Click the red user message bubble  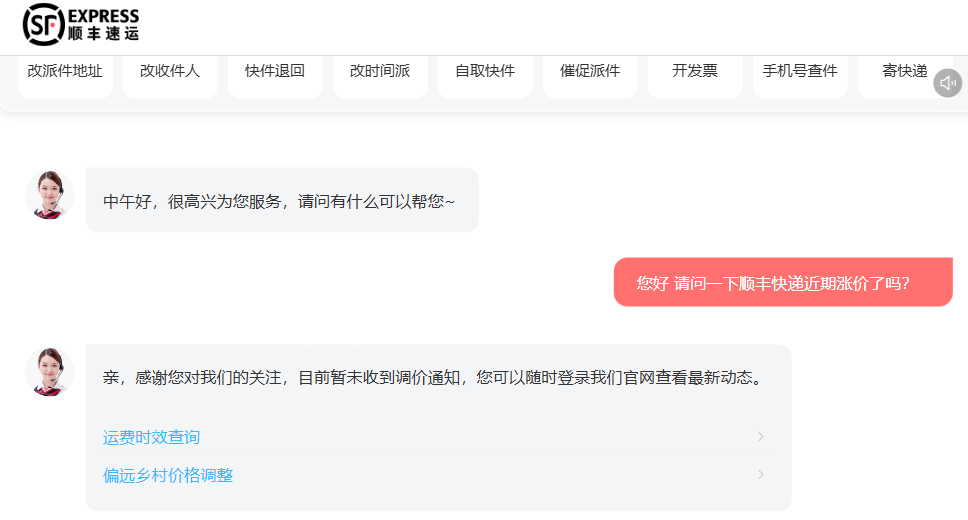(x=782, y=283)
